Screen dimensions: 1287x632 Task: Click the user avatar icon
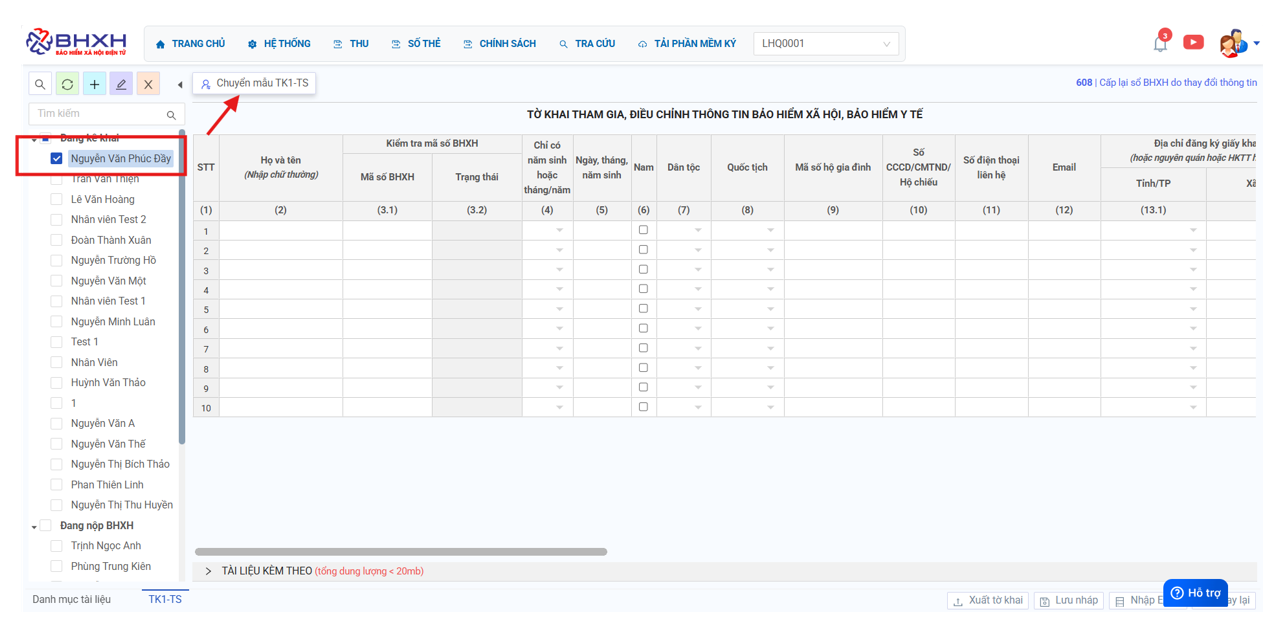(x=1232, y=43)
